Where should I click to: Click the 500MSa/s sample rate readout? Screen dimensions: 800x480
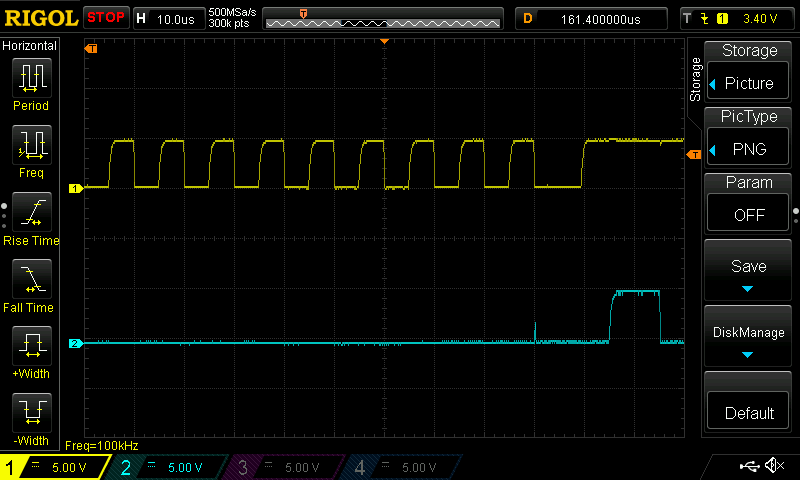tap(232, 12)
